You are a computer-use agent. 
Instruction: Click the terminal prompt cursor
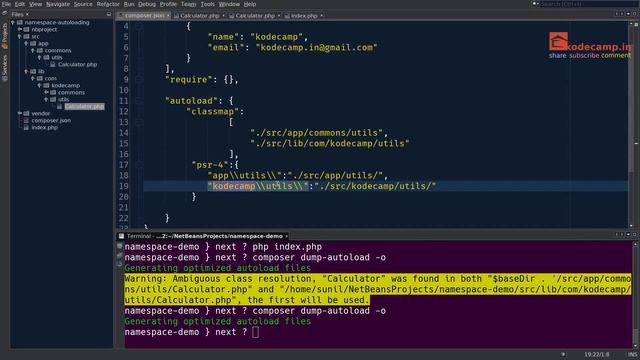tap(255, 332)
